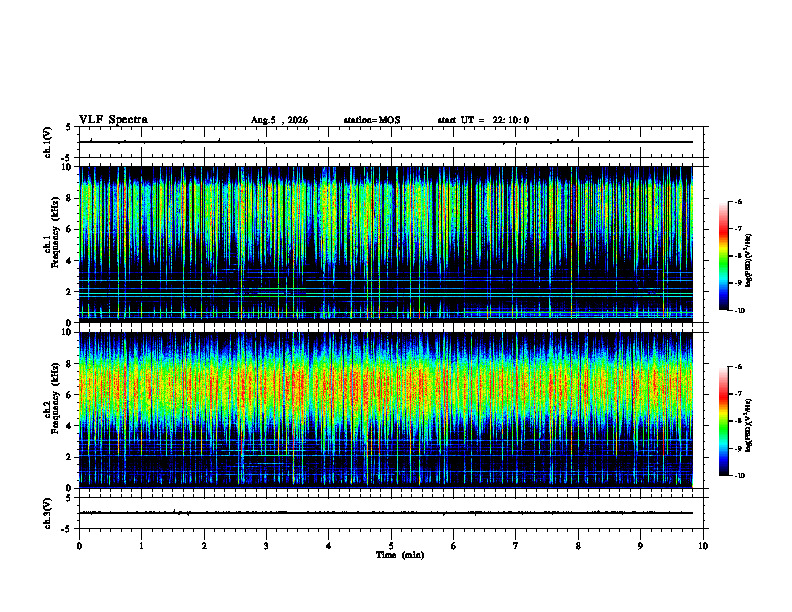Click the start UT 22:10:0 label
Image resolution: width=792 pixels, height=612 pixels.
pos(483,120)
